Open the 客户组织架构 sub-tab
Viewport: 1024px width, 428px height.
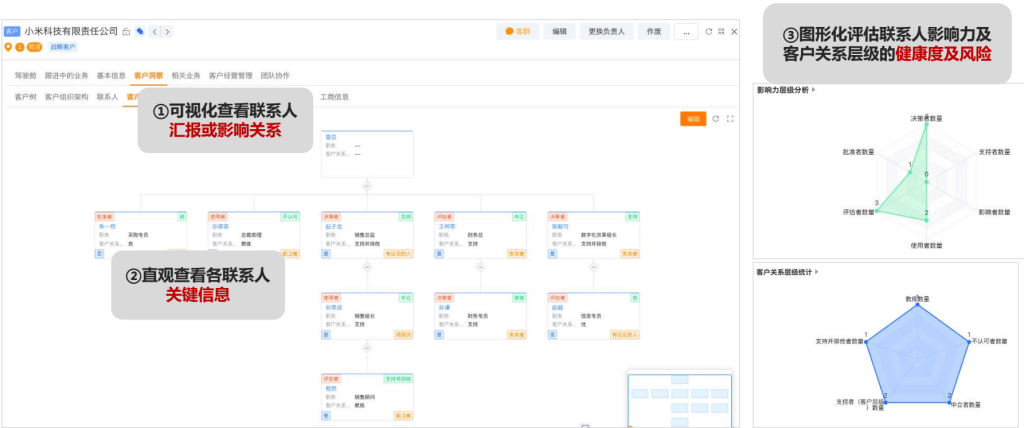tap(66, 97)
